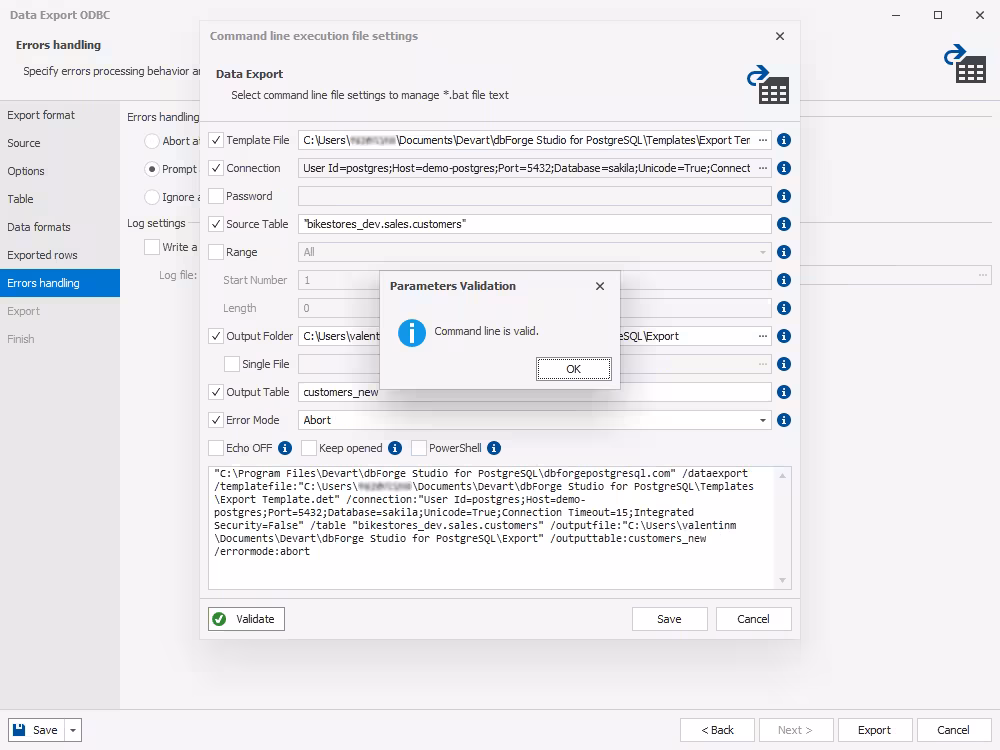Enable the Echo OFF checkbox
This screenshot has width=1000, height=750.
coord(216,448)
